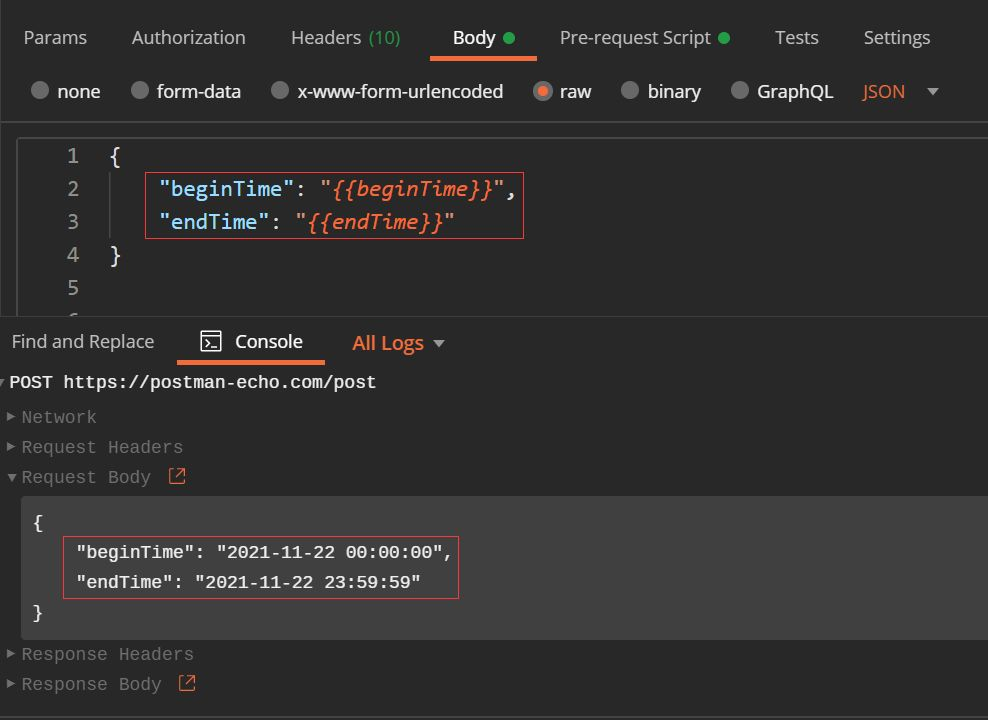Click the beginTime variable in editor
The height and width of the screenshot is (720, 988).
pos(414,189)
